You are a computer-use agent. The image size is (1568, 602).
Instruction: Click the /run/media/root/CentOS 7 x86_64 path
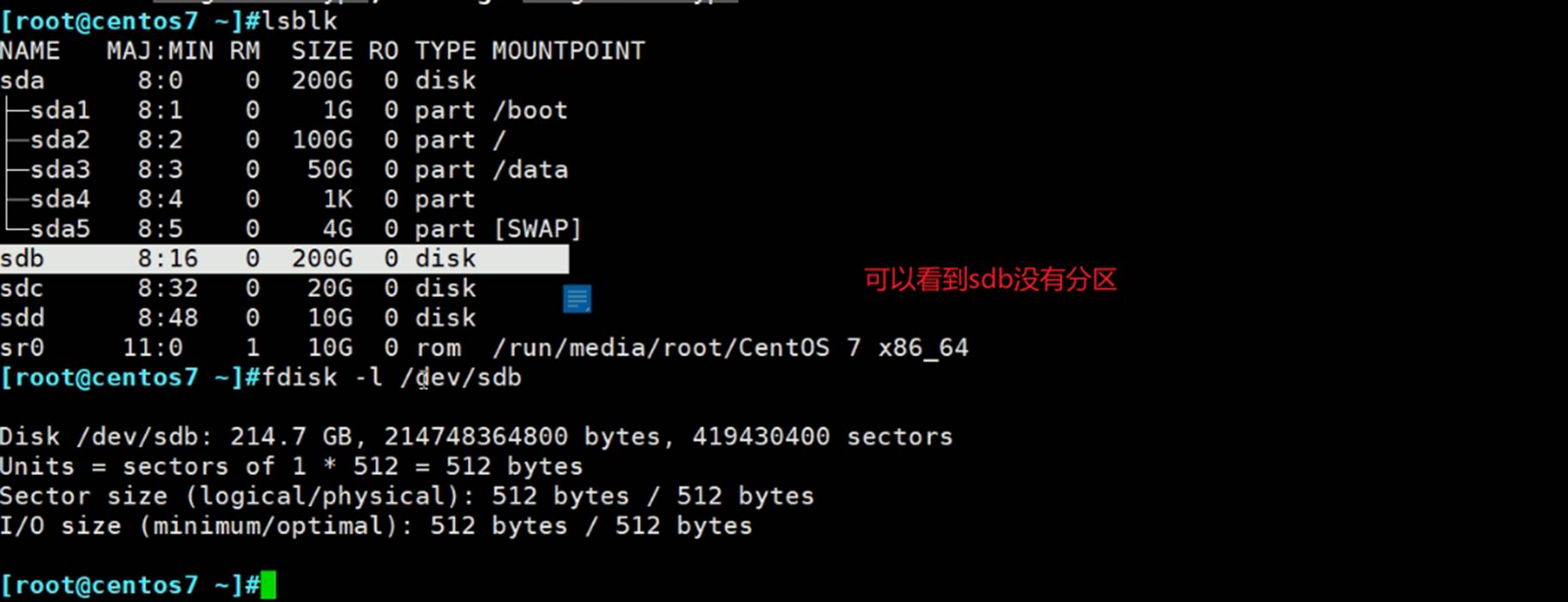(x=730, y=348)
